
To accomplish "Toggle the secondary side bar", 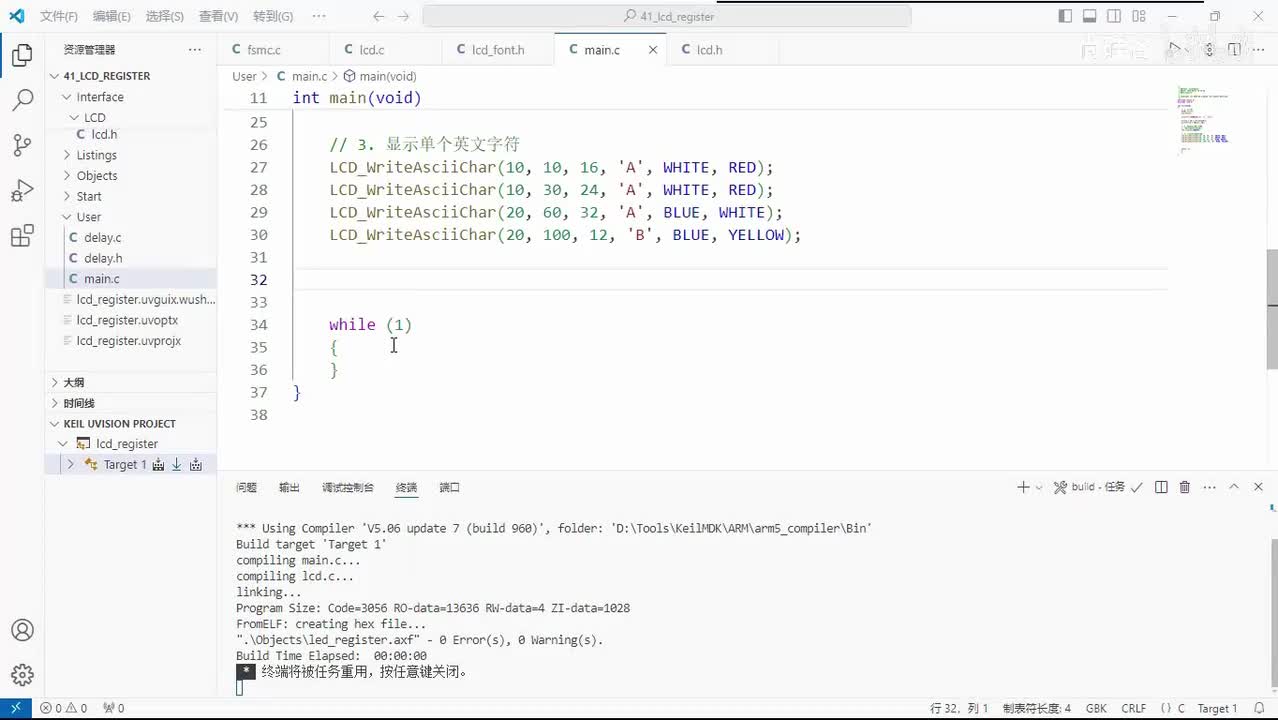I will (1114, 16).
